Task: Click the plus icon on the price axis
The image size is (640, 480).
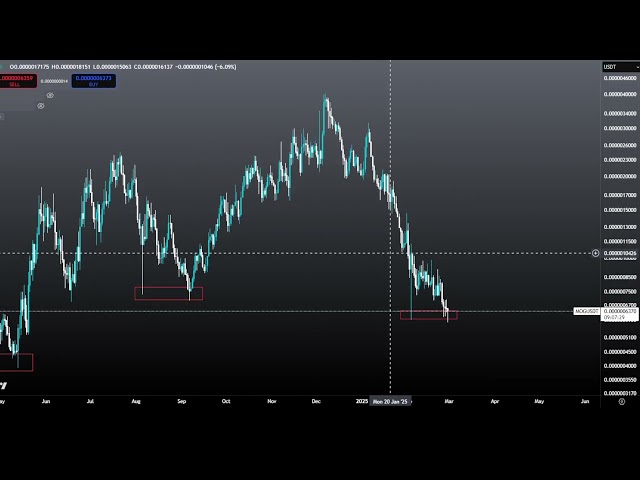Action: tap(596, 253)
